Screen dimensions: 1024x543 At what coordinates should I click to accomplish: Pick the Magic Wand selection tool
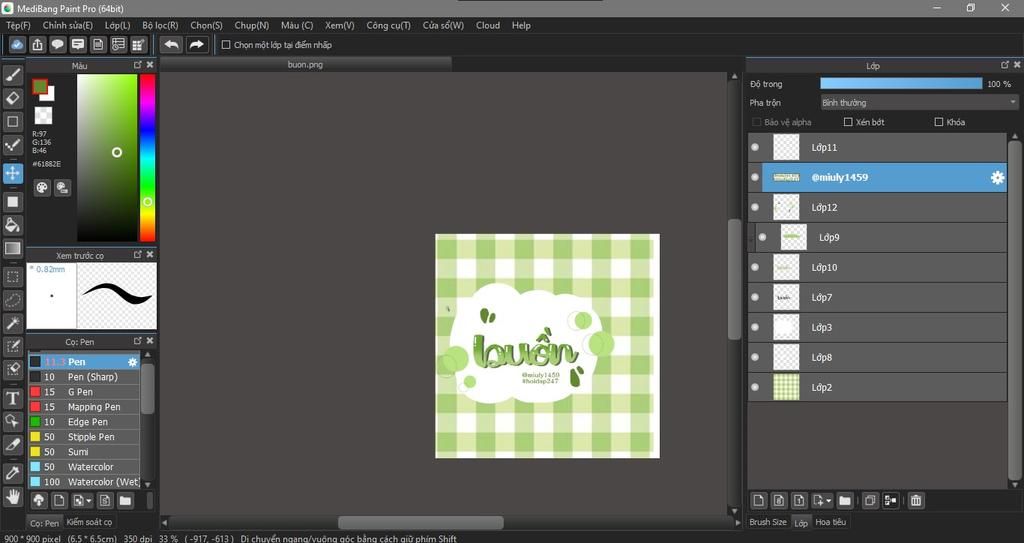[13, 323]
